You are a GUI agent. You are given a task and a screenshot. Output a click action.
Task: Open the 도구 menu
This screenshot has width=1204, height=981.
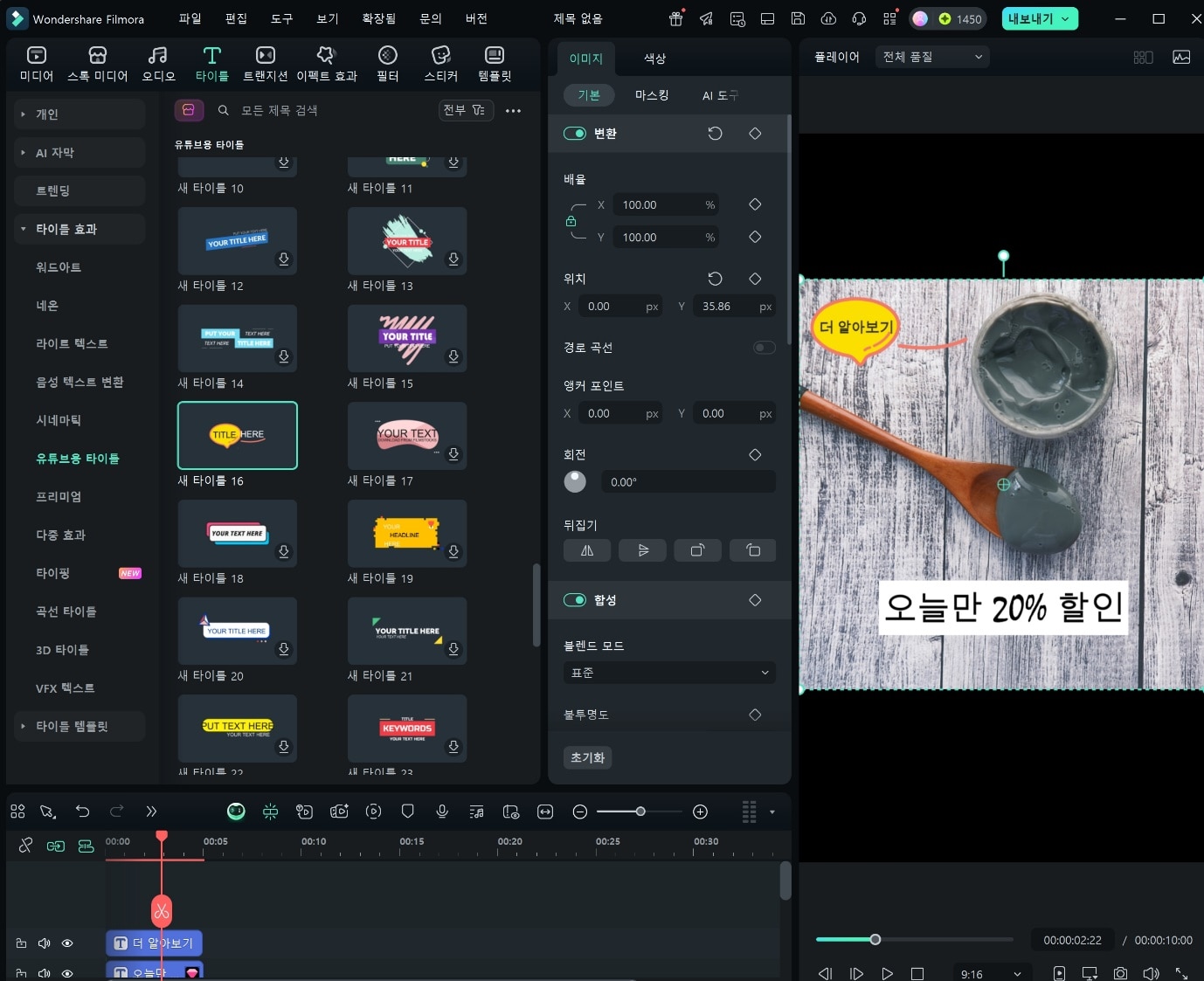(x=281, y=18)
